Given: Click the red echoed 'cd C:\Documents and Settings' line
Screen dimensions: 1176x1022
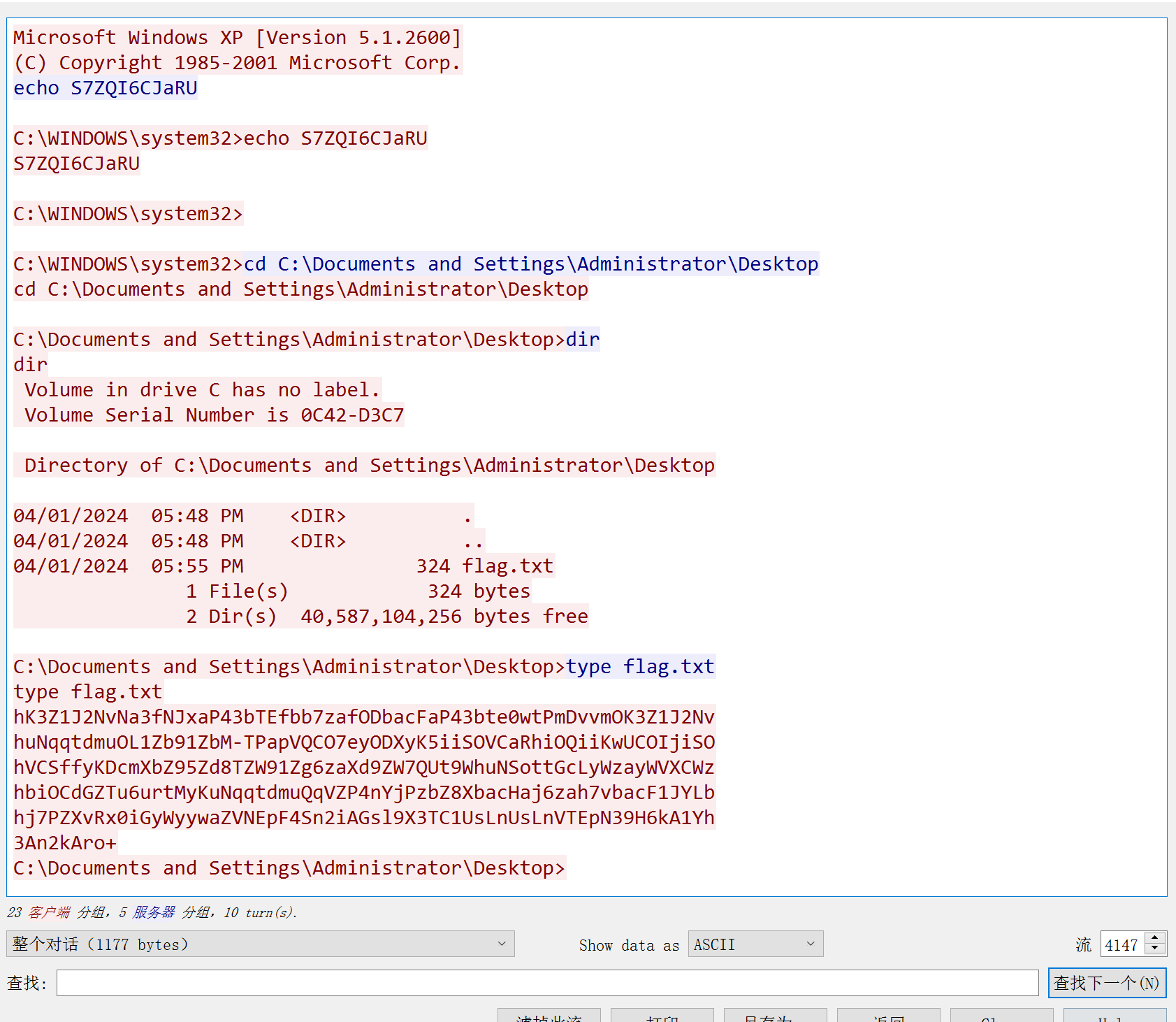Looking at the screenshot, I should 301,289.
